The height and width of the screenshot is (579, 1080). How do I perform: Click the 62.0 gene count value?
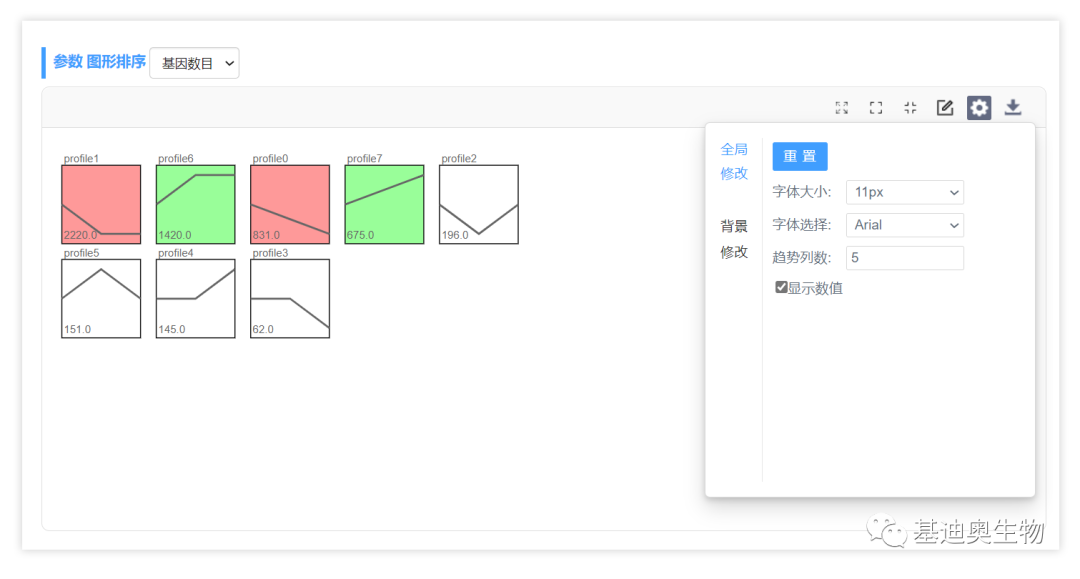point(262,330)
